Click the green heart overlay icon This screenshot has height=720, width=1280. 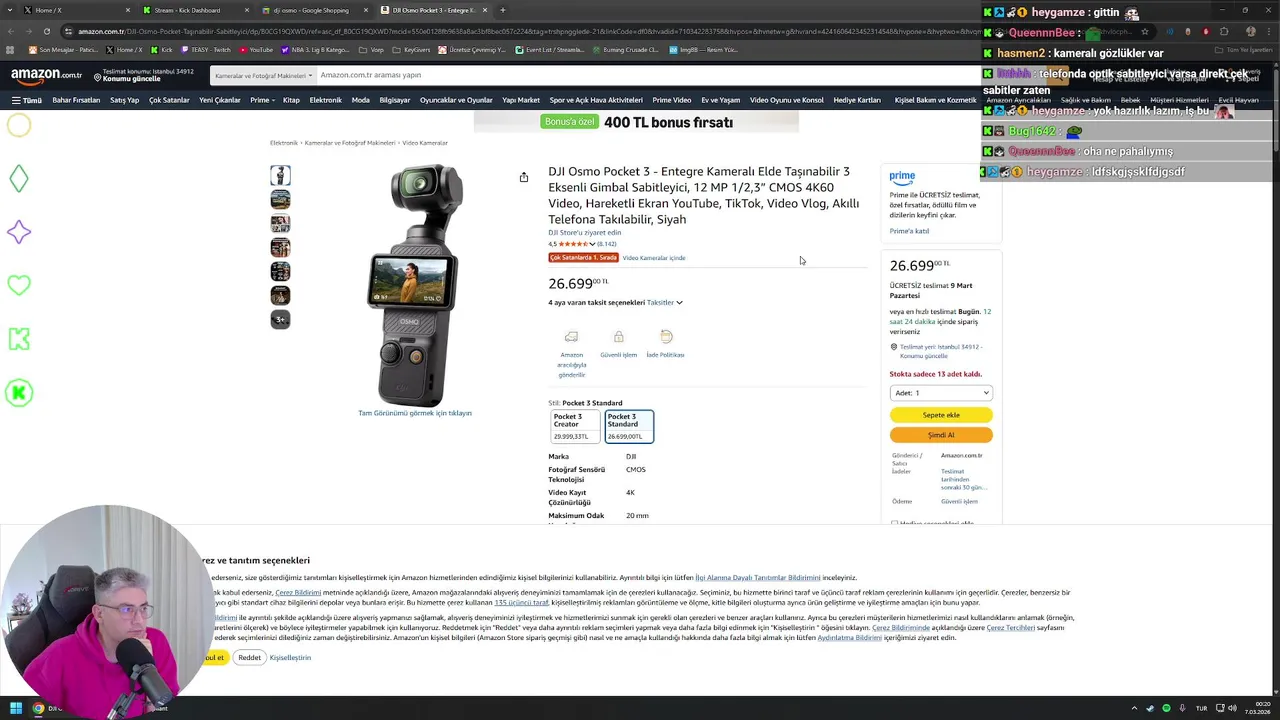[18, 285]
